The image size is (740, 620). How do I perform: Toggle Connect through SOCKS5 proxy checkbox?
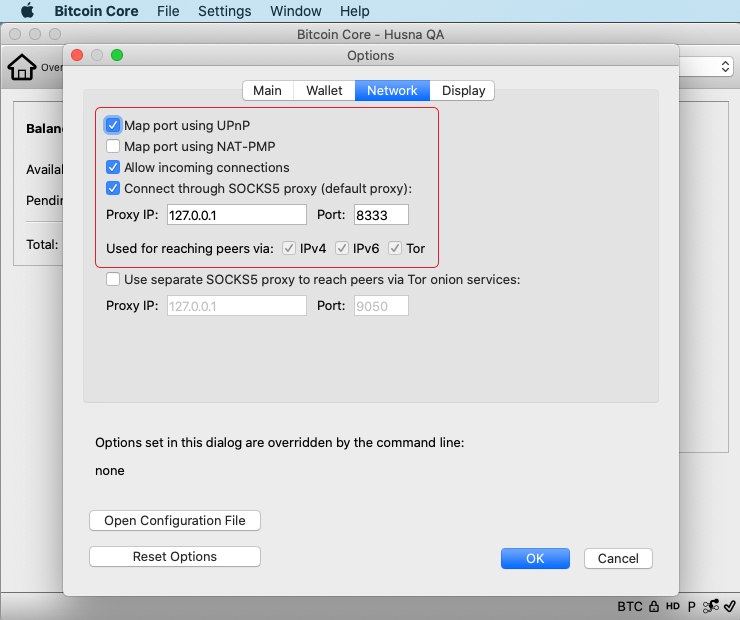113,188
